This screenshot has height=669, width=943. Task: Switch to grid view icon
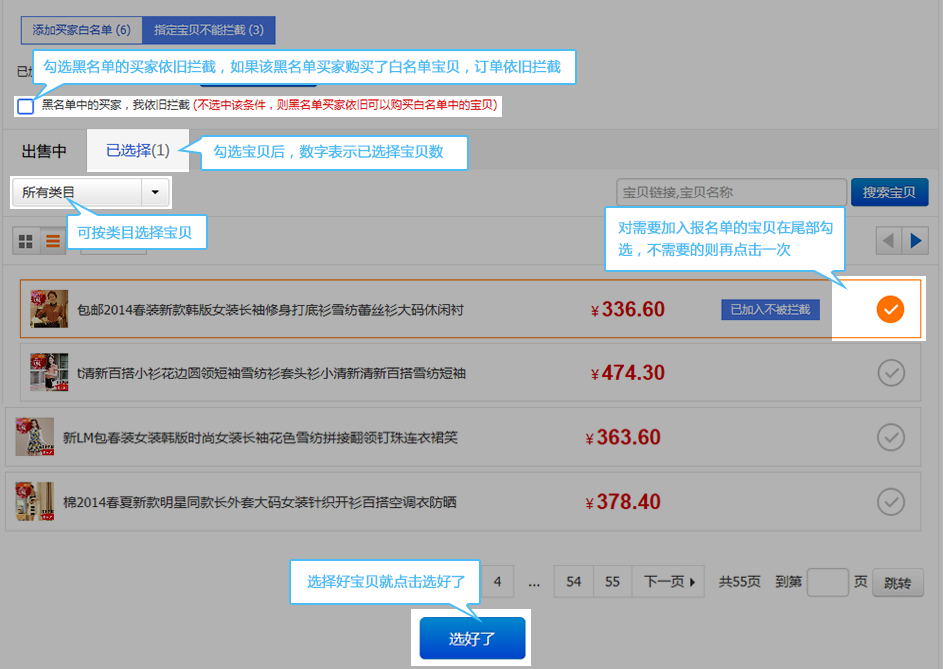click(26, 241)
